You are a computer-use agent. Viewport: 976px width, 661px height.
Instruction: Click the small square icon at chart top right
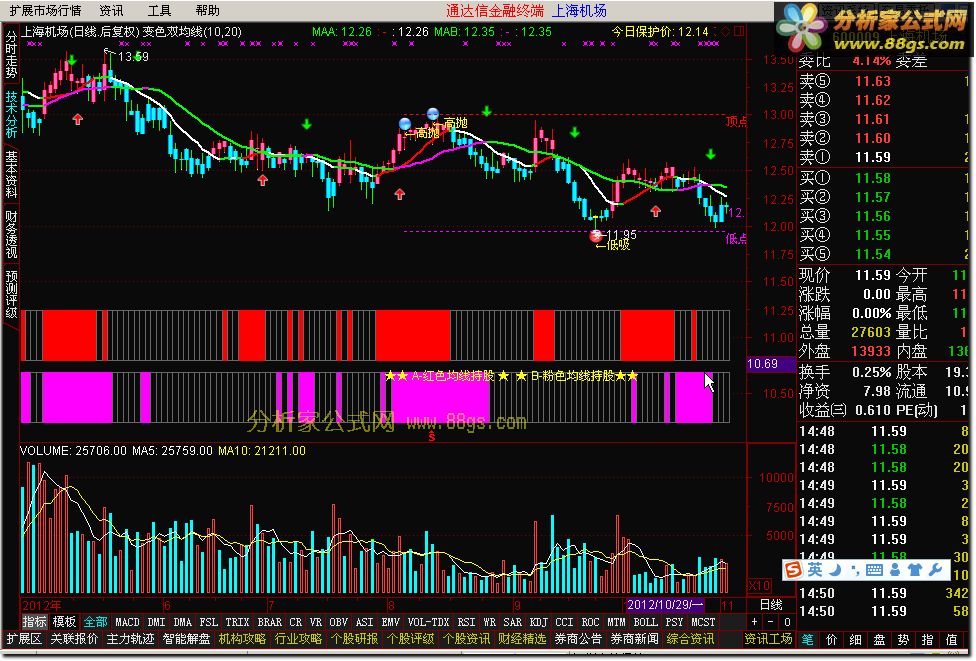[739, 31]
